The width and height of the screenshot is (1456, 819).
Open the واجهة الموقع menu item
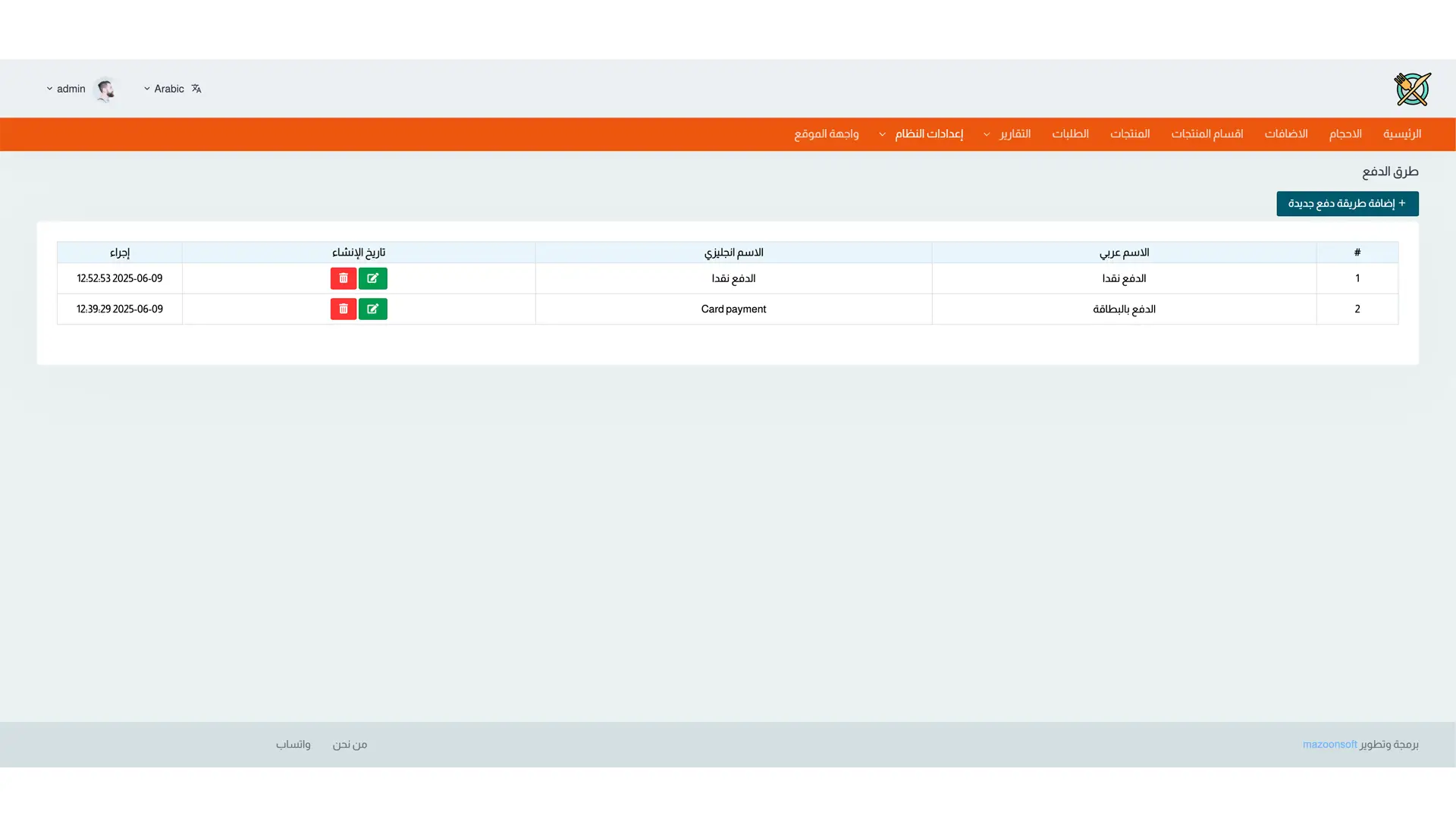826,134
